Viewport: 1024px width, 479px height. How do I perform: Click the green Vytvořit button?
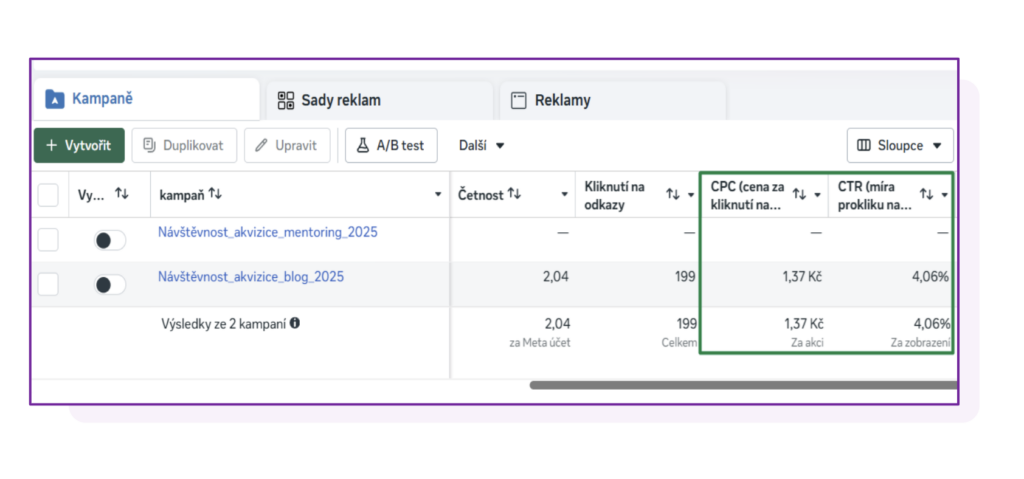click(79, 145)
